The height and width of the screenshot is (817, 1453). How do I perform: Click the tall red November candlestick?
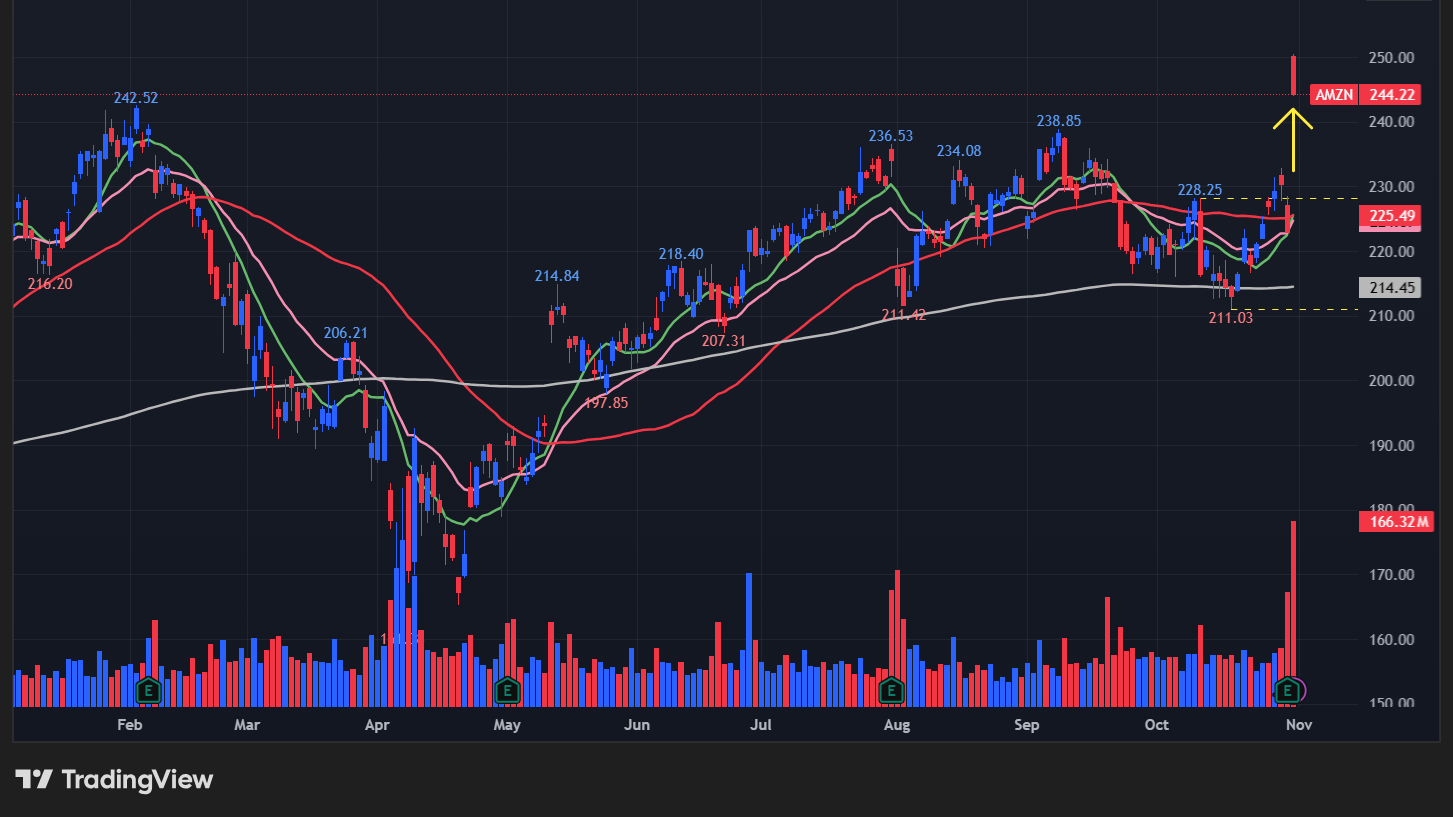click(1293, 75)
